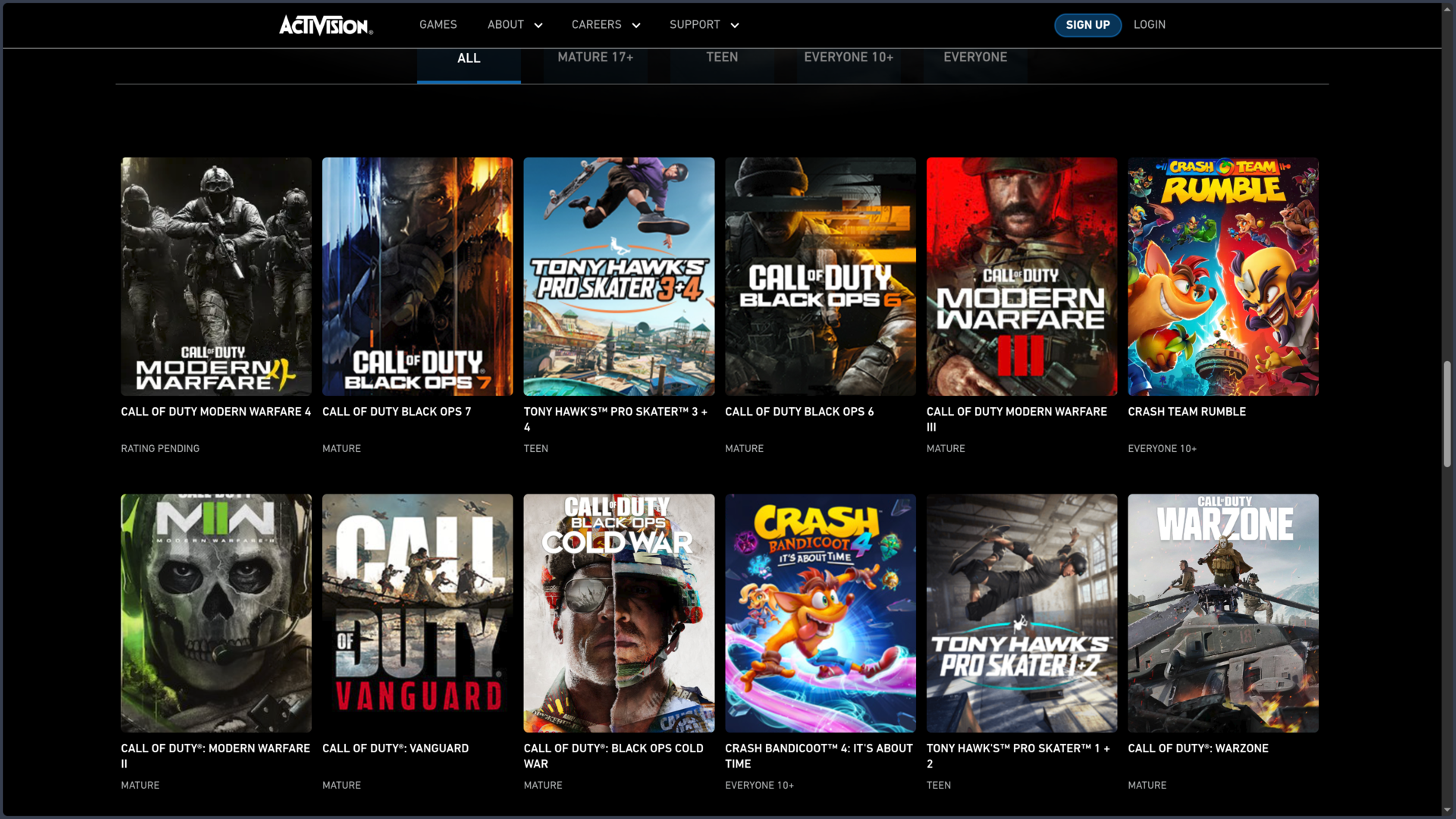The height and width of the screenshot is (819, 1456).
Task: Open Call of Duty Warzone cover
Action: pos(1223,613)
